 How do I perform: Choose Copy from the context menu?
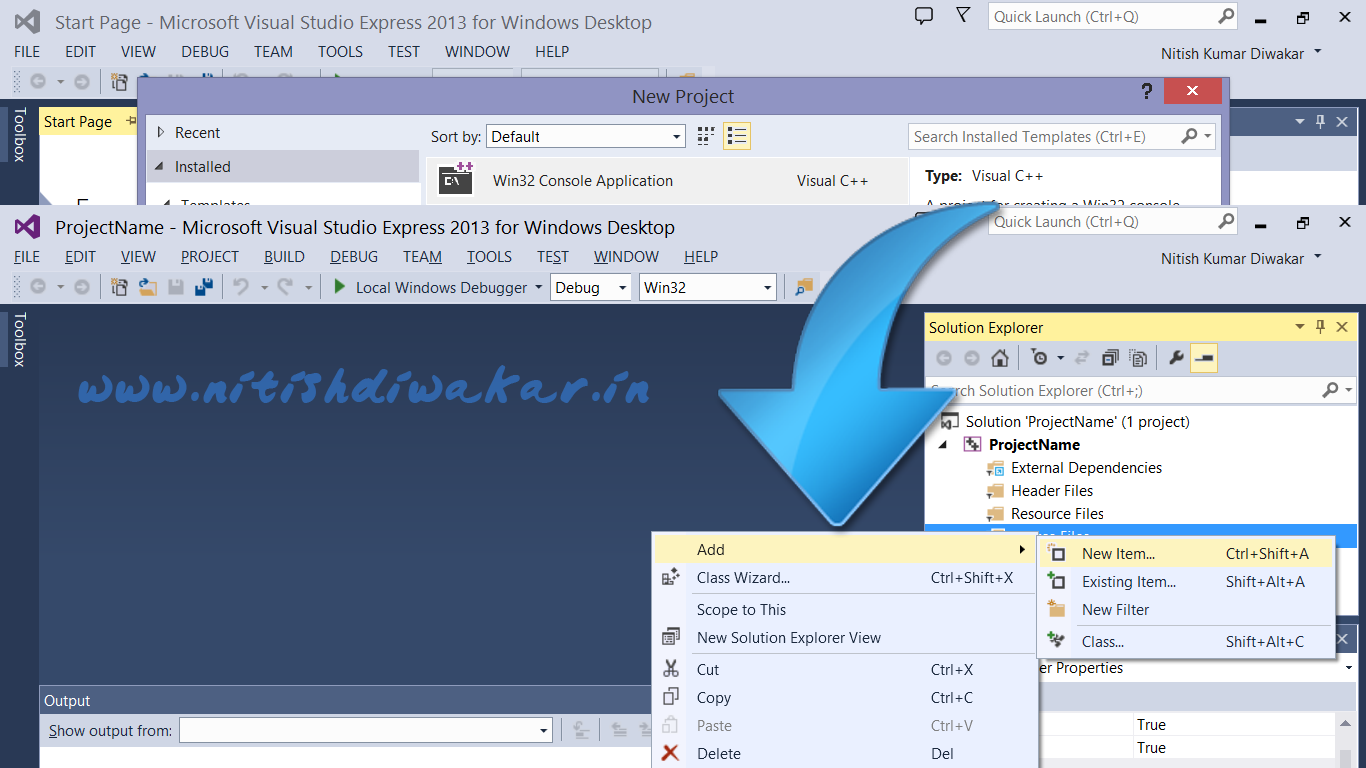point(844,698)
